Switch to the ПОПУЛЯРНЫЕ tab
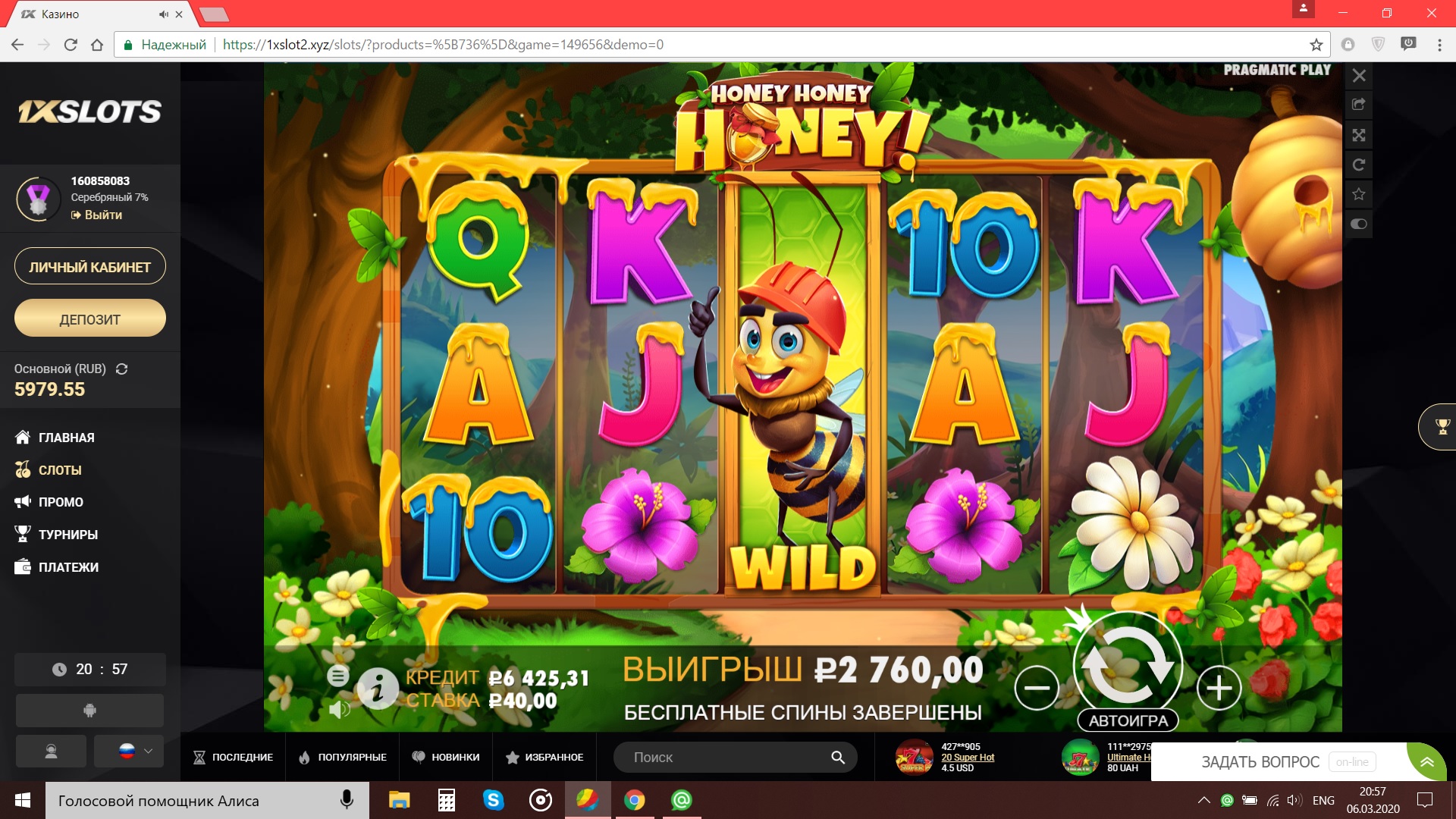This screenshot has height=819, width=1456. click(343, 757)
